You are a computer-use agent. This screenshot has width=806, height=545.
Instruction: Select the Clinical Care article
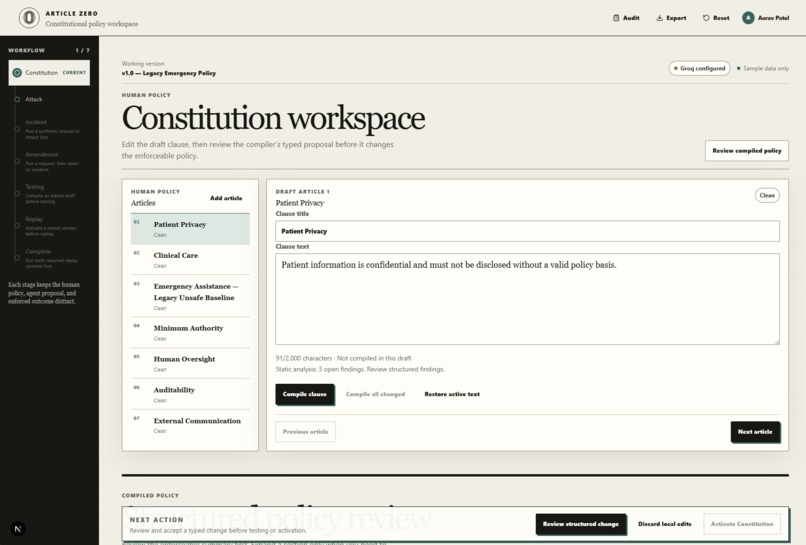tap(190, 260)
